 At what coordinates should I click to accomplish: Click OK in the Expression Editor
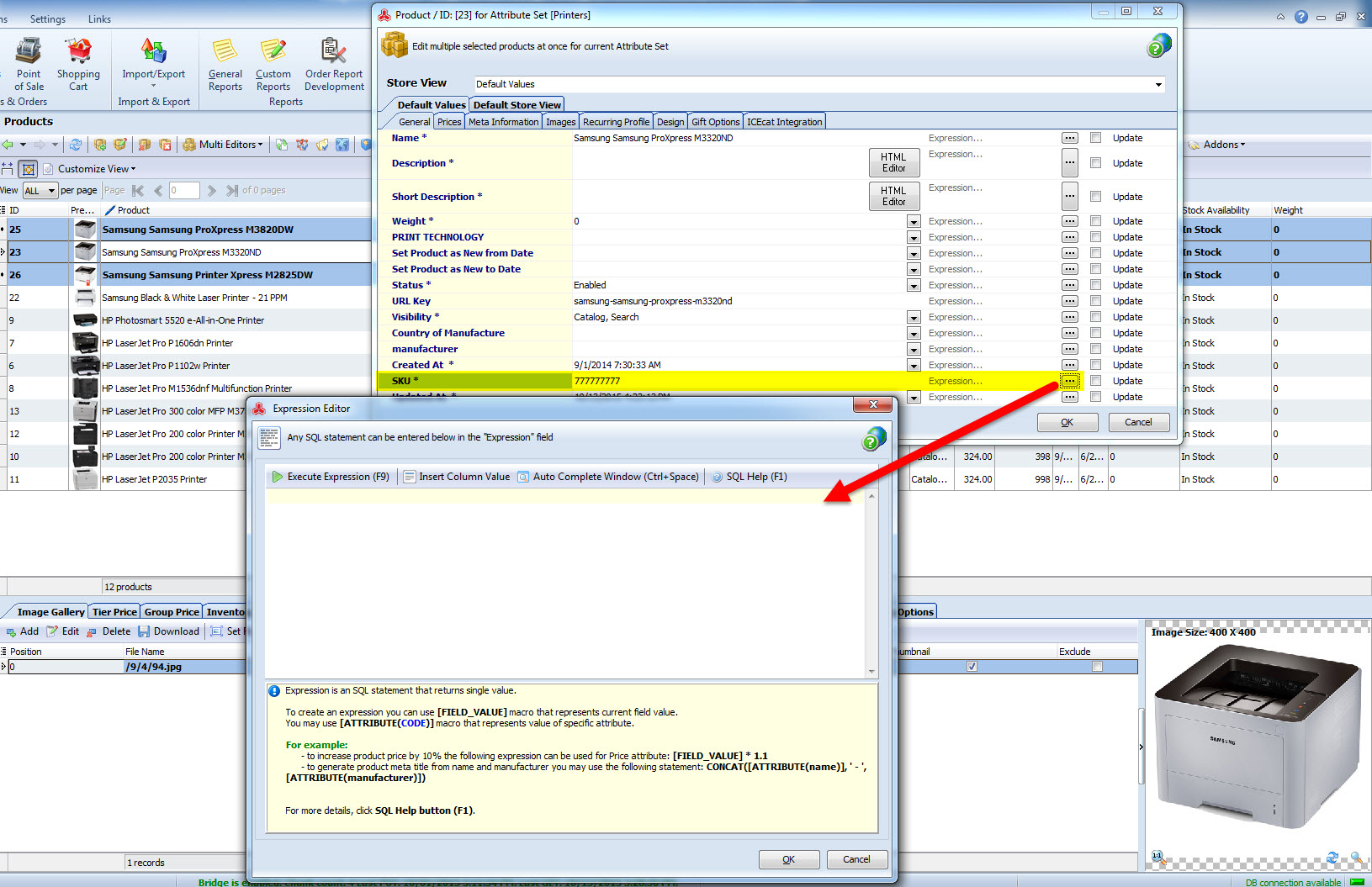[788, 859]
